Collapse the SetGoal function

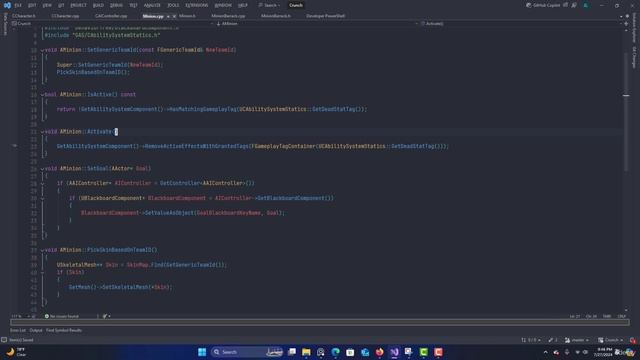click(x=42, y=169)
